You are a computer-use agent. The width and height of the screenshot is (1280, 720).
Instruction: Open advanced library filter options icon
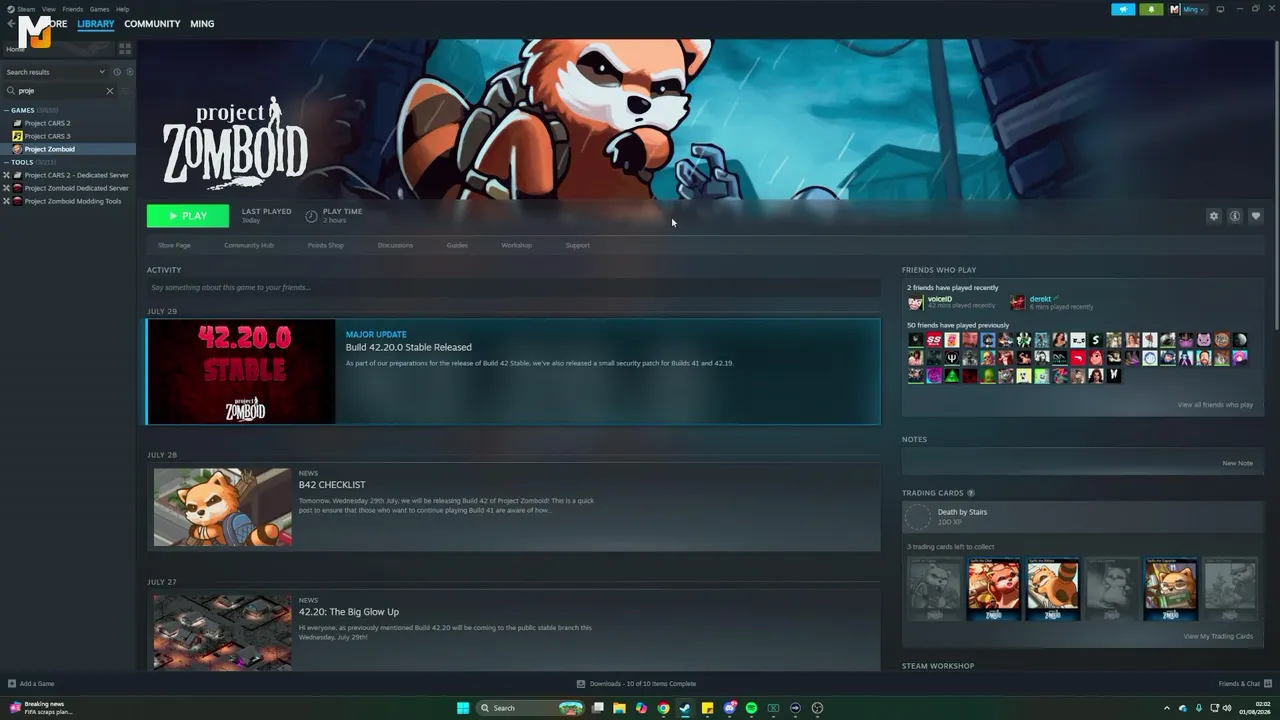126,91
